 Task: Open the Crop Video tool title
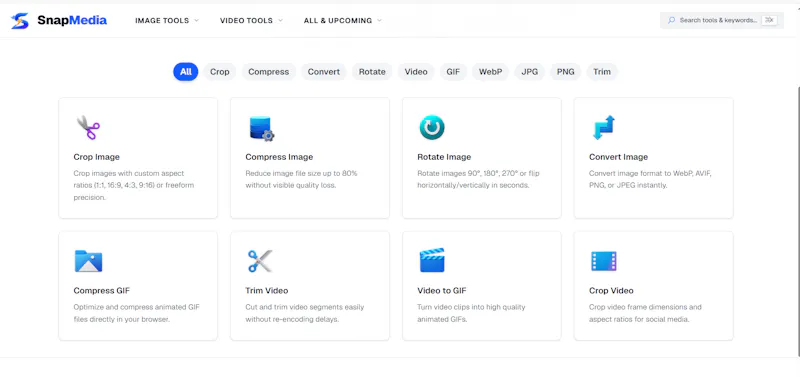pyautogui.click(x=611, y=291)
